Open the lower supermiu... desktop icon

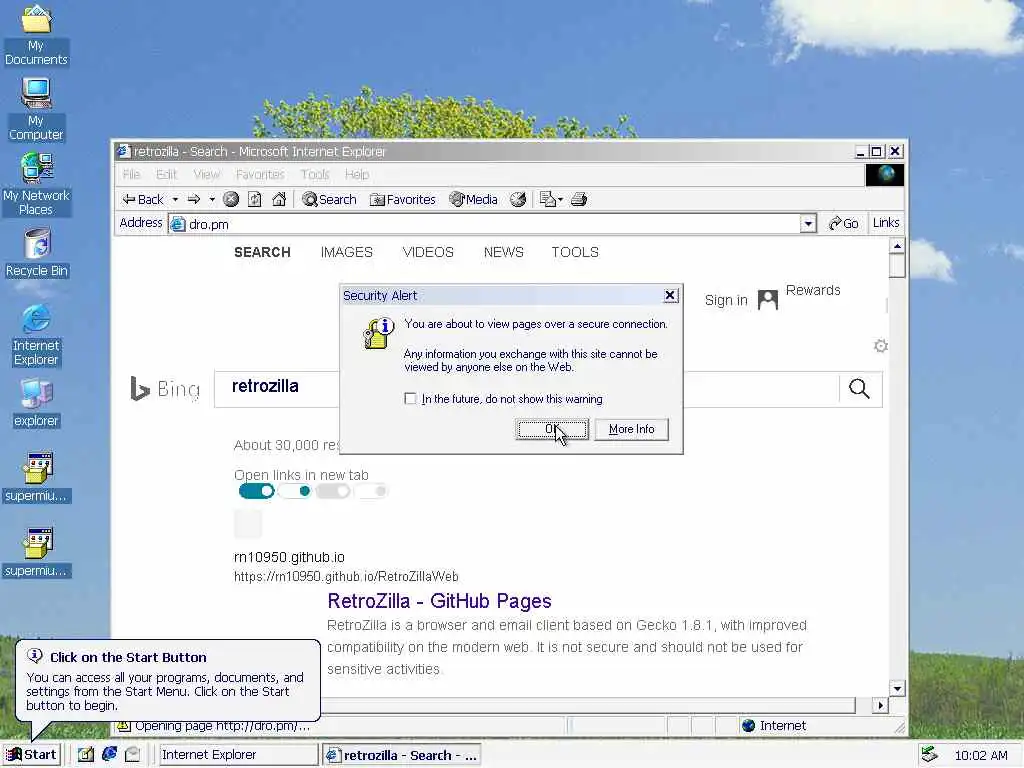pyautogui.click(x=36, y=552)
